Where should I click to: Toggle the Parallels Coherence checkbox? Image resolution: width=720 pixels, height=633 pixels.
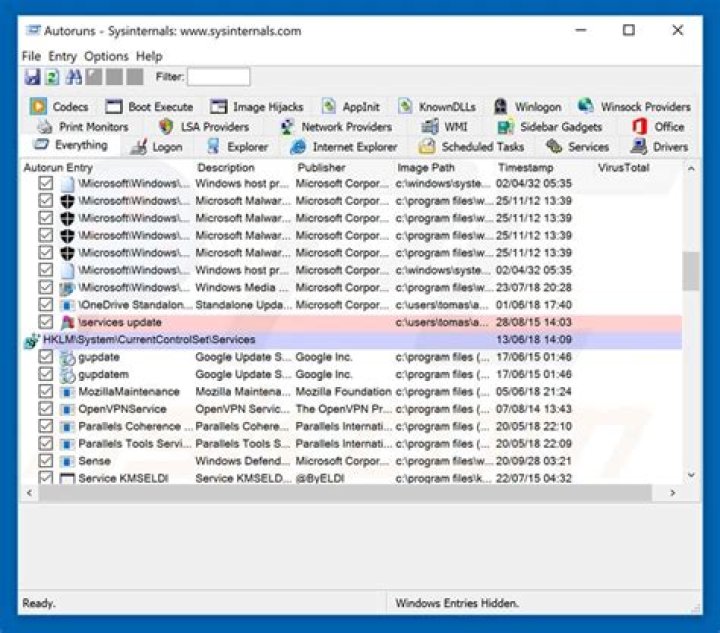click(45, 427)
